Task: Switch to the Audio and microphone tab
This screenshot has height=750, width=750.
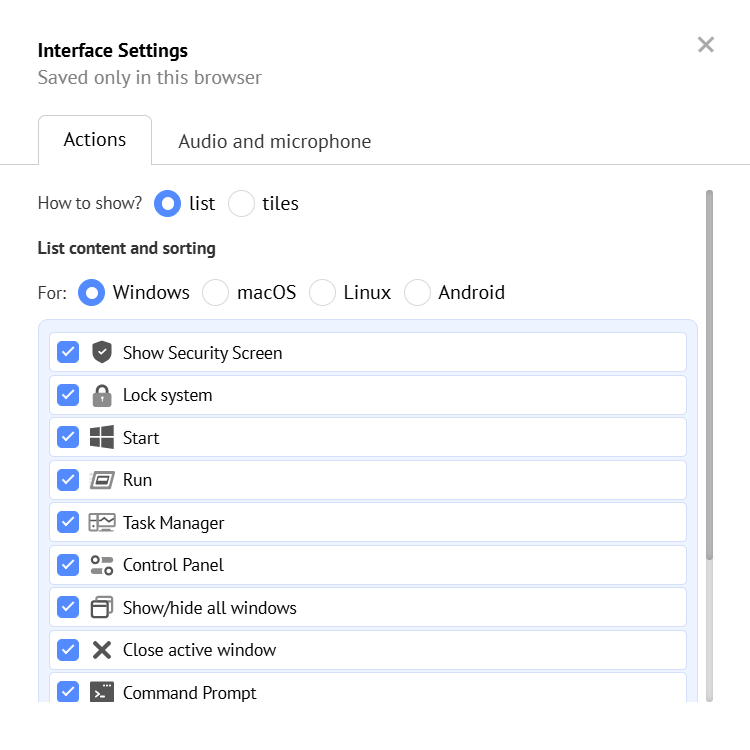Action: coord(274,142)
